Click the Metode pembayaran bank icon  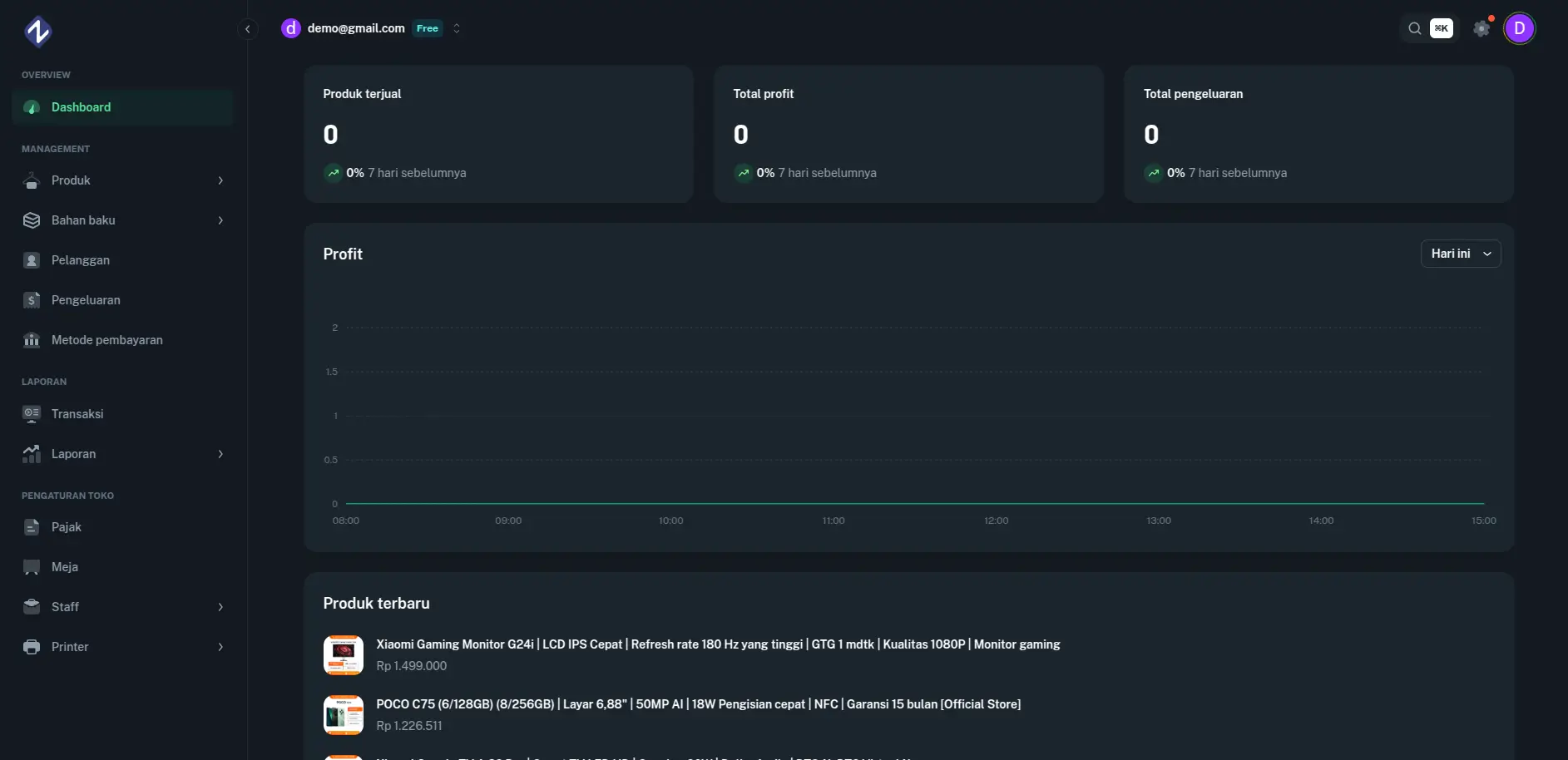32,340
